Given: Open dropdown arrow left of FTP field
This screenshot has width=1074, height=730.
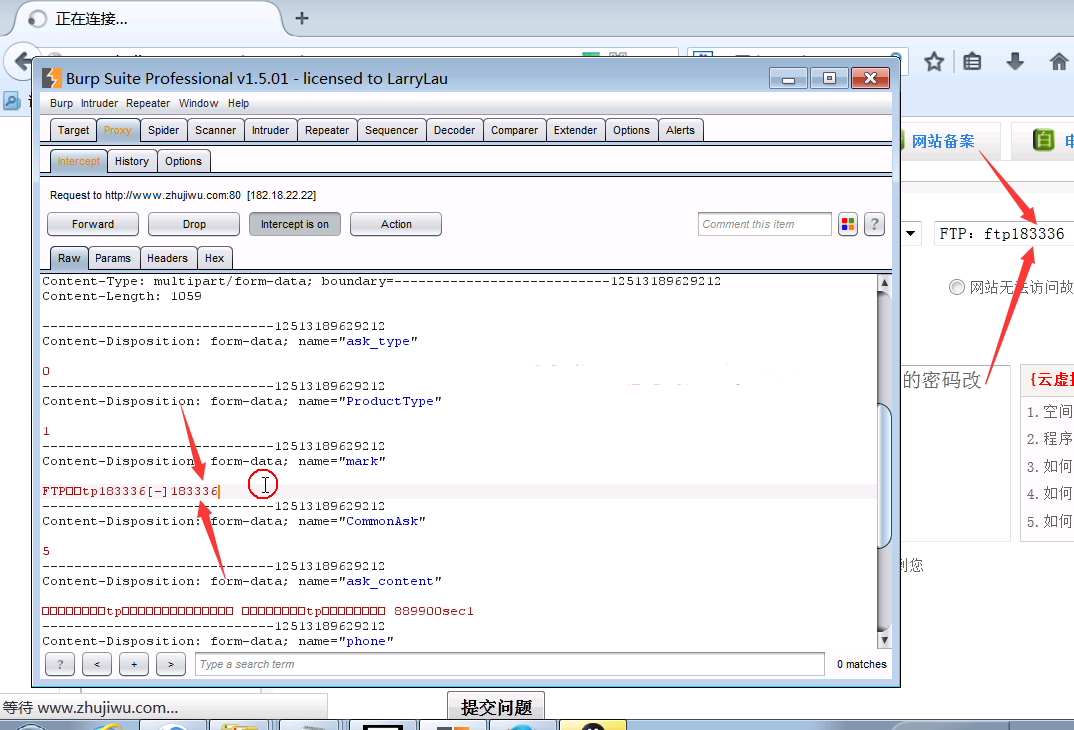Looking at the screenshot, I should point(910,234).
